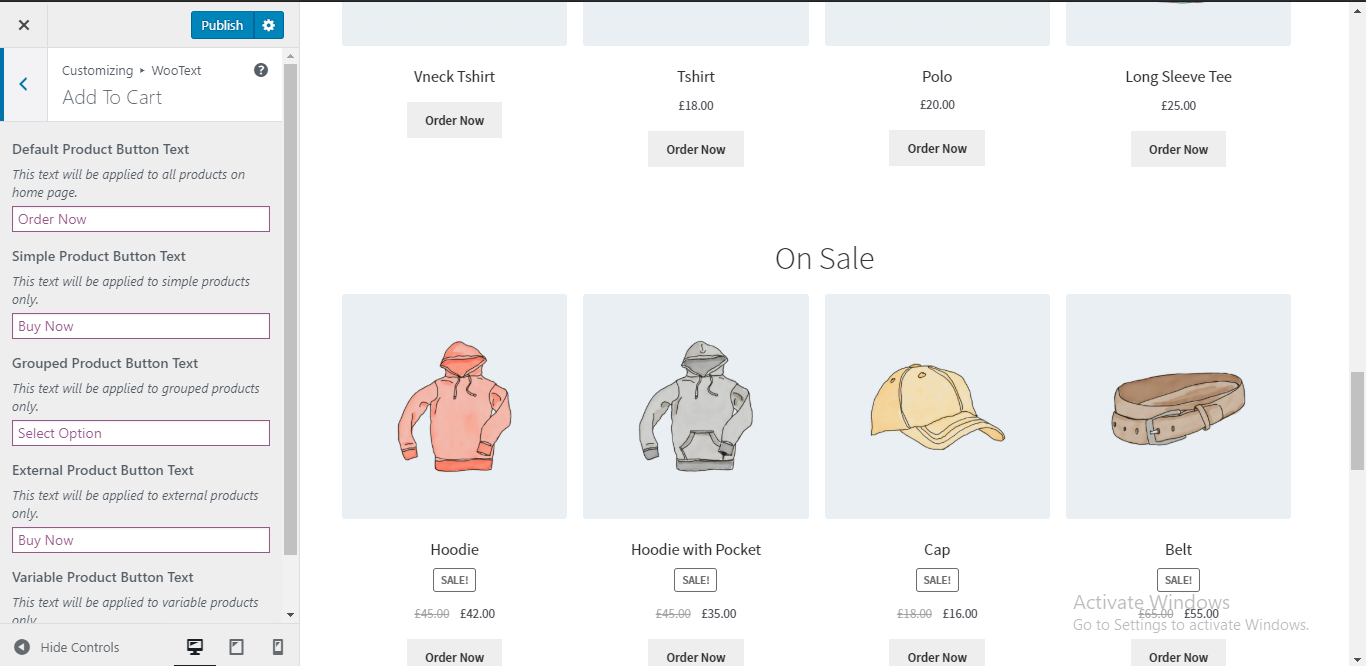The height and width of the screenshot is (666, 1366).
Task: Edit the Grouped Product Button Text field
Action: 141,433
